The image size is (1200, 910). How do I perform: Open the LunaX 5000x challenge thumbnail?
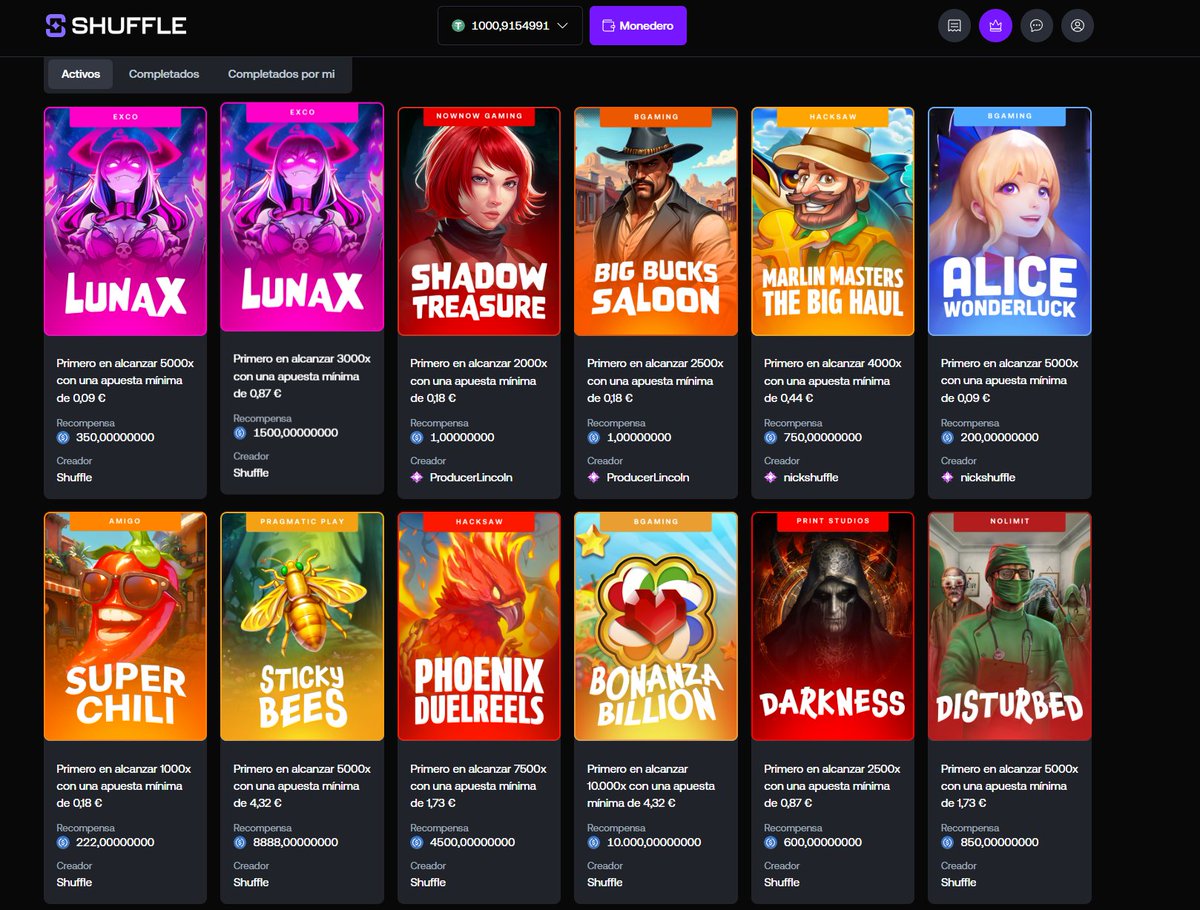click(x=125, y=221)
